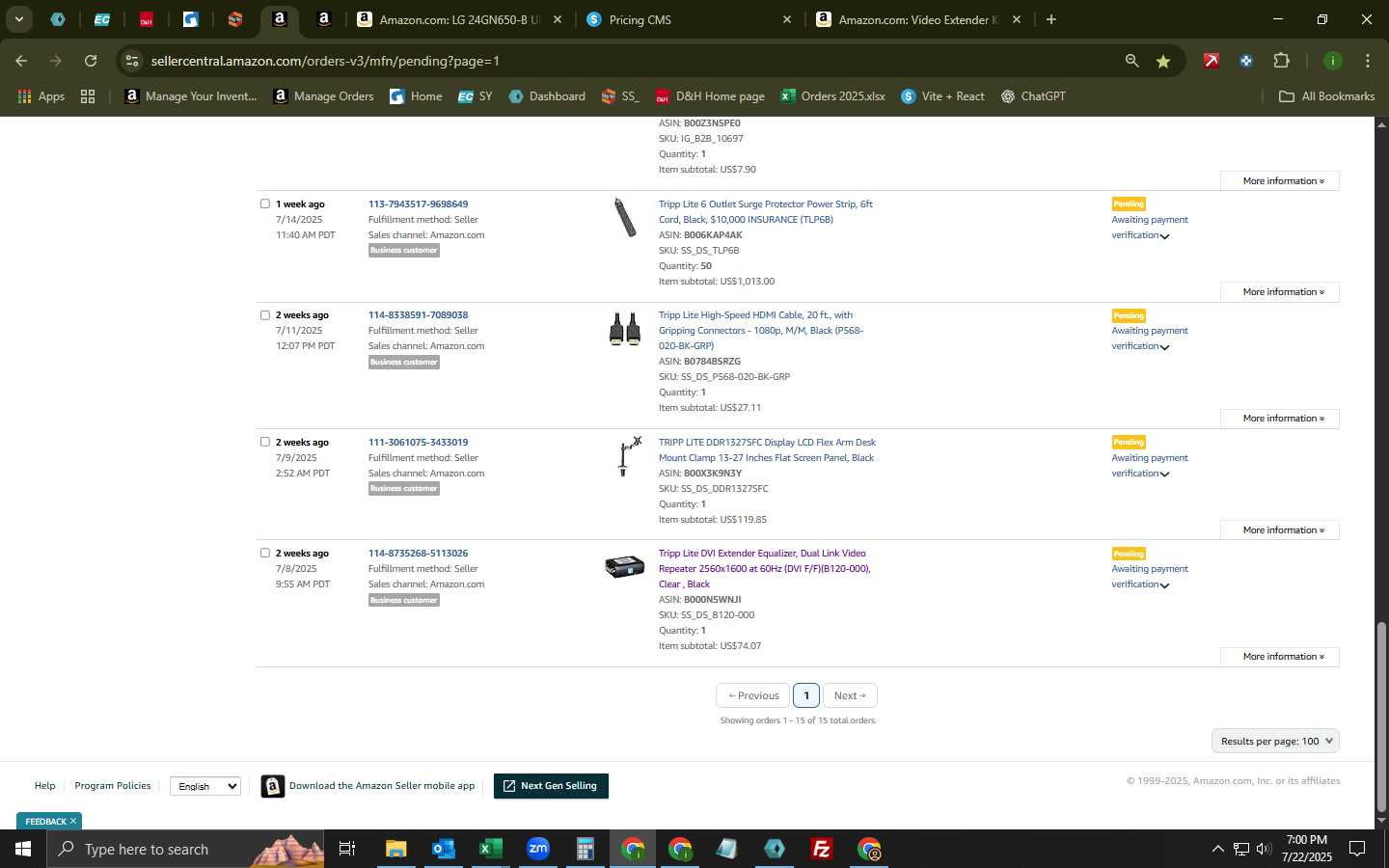Switch to the Pricing CMS tab
The image size is (1389, 868).
(x=690, y=19)
